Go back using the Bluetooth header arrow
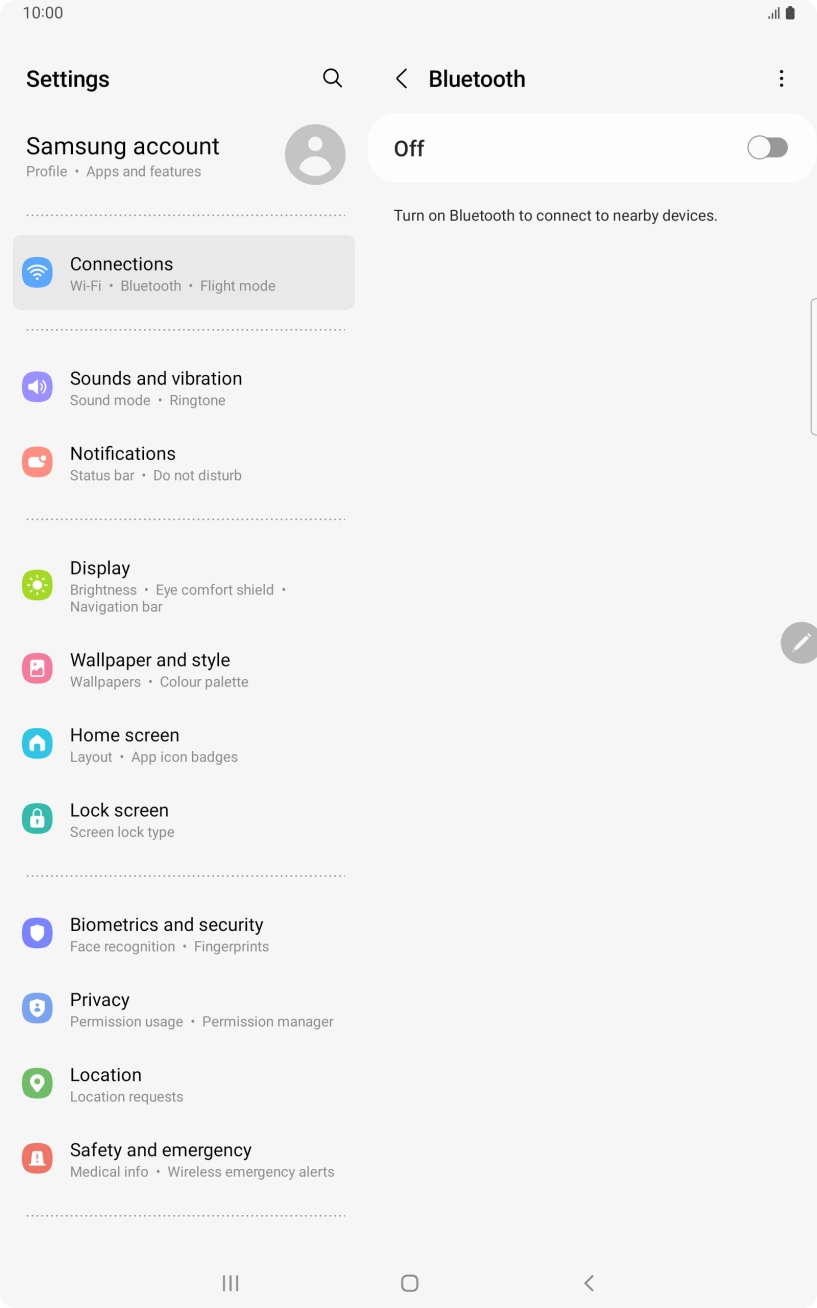The width and height of the screenshot is (817, 1308). (x=401, y=79)
